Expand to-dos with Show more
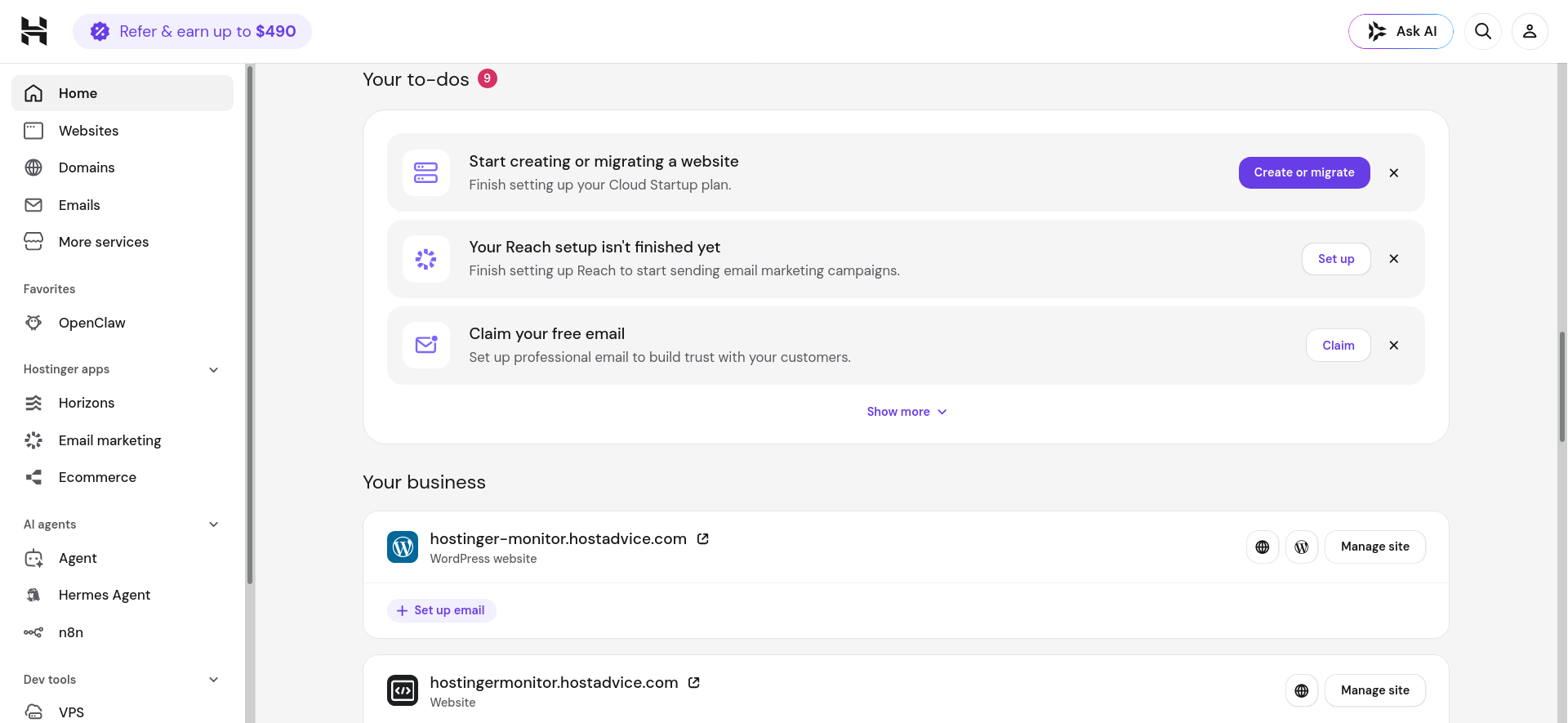The width and height of the screenshot is (1568, 723). click(906, 412)
